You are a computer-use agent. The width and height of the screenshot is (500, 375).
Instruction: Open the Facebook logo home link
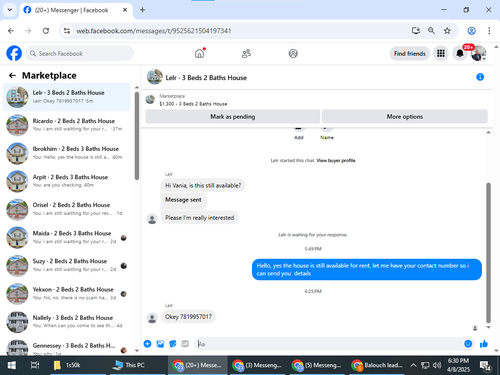point(14,53)
